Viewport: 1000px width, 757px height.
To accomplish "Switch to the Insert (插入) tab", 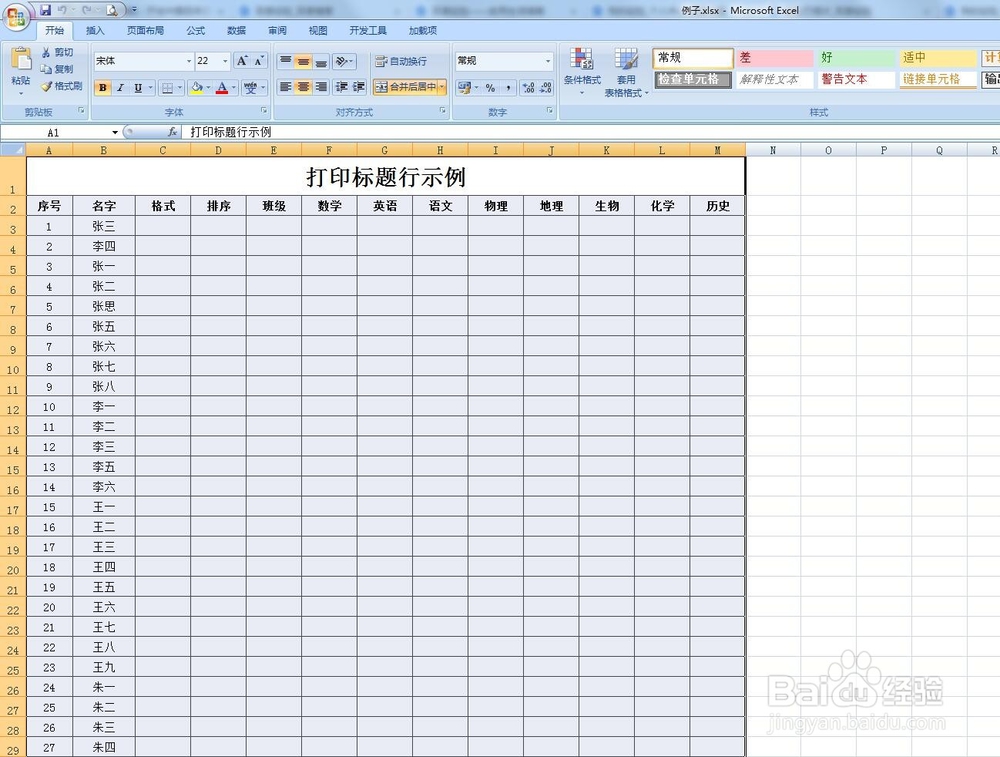I will pyautogui.click(x=95, y=31).
